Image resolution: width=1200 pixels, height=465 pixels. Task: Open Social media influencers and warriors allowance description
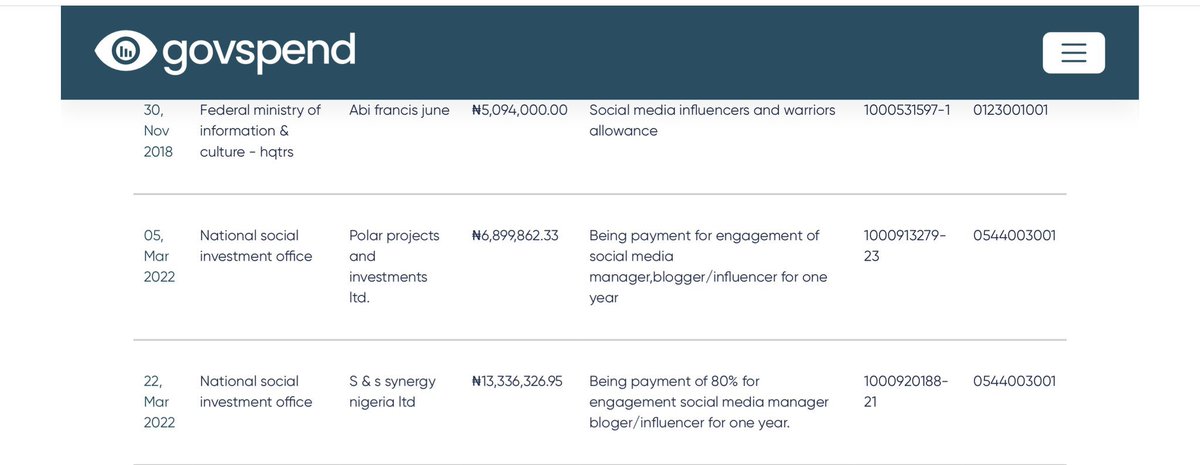tap(712, 120)
